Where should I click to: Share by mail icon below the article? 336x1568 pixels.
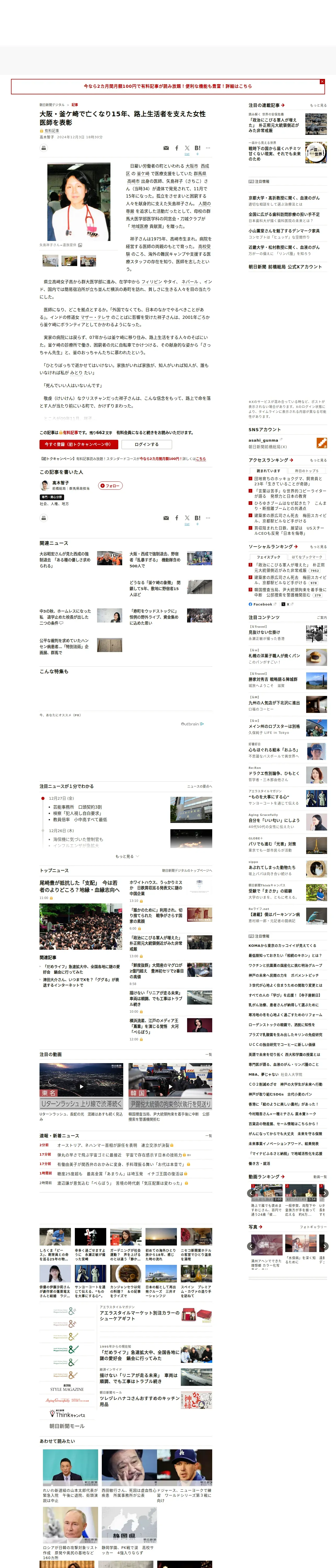coord(166,518)
